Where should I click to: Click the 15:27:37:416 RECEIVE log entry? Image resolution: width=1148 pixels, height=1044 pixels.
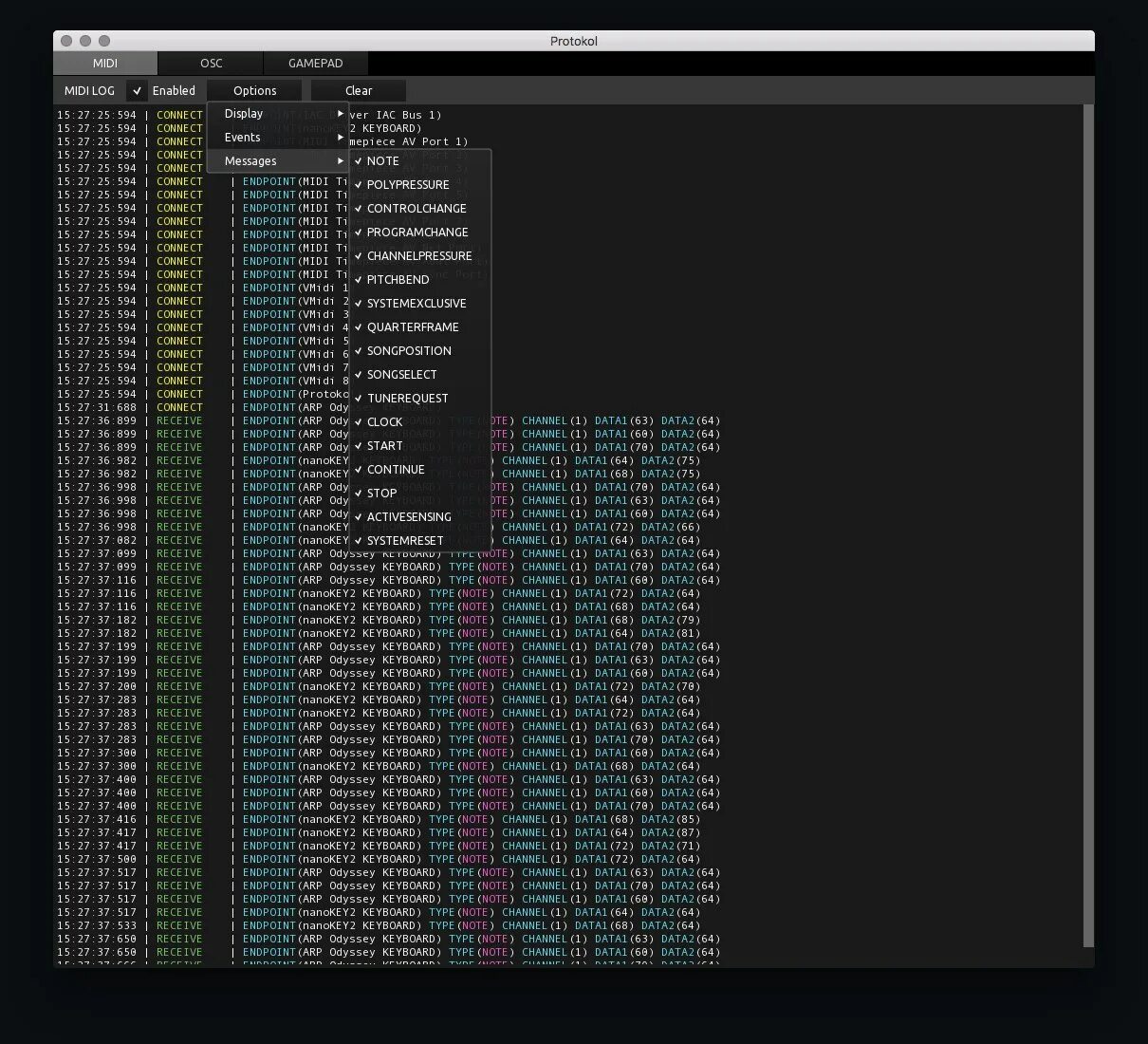(x=379, y=819)
